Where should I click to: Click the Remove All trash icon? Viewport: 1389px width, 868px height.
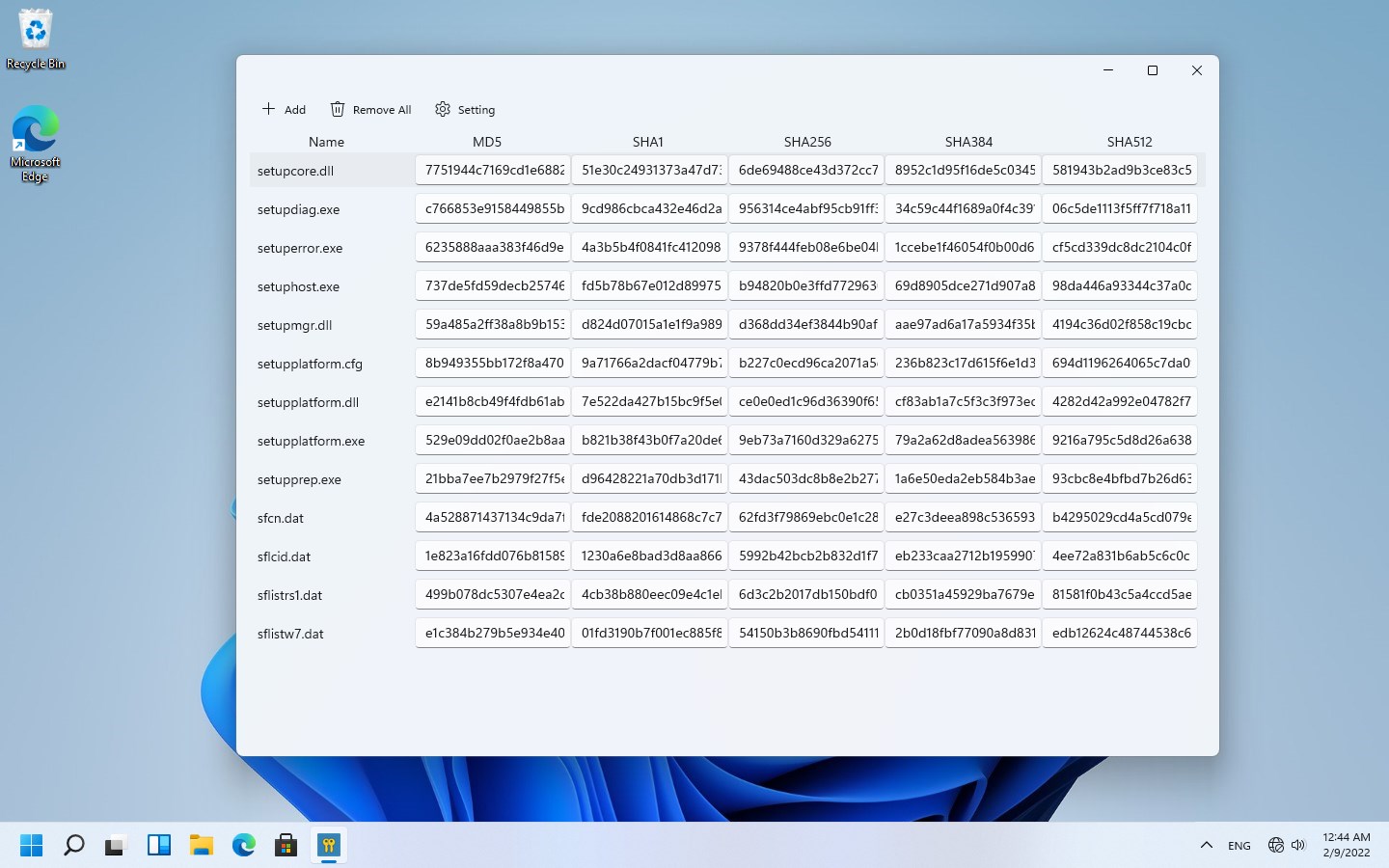tap(338, 109)
